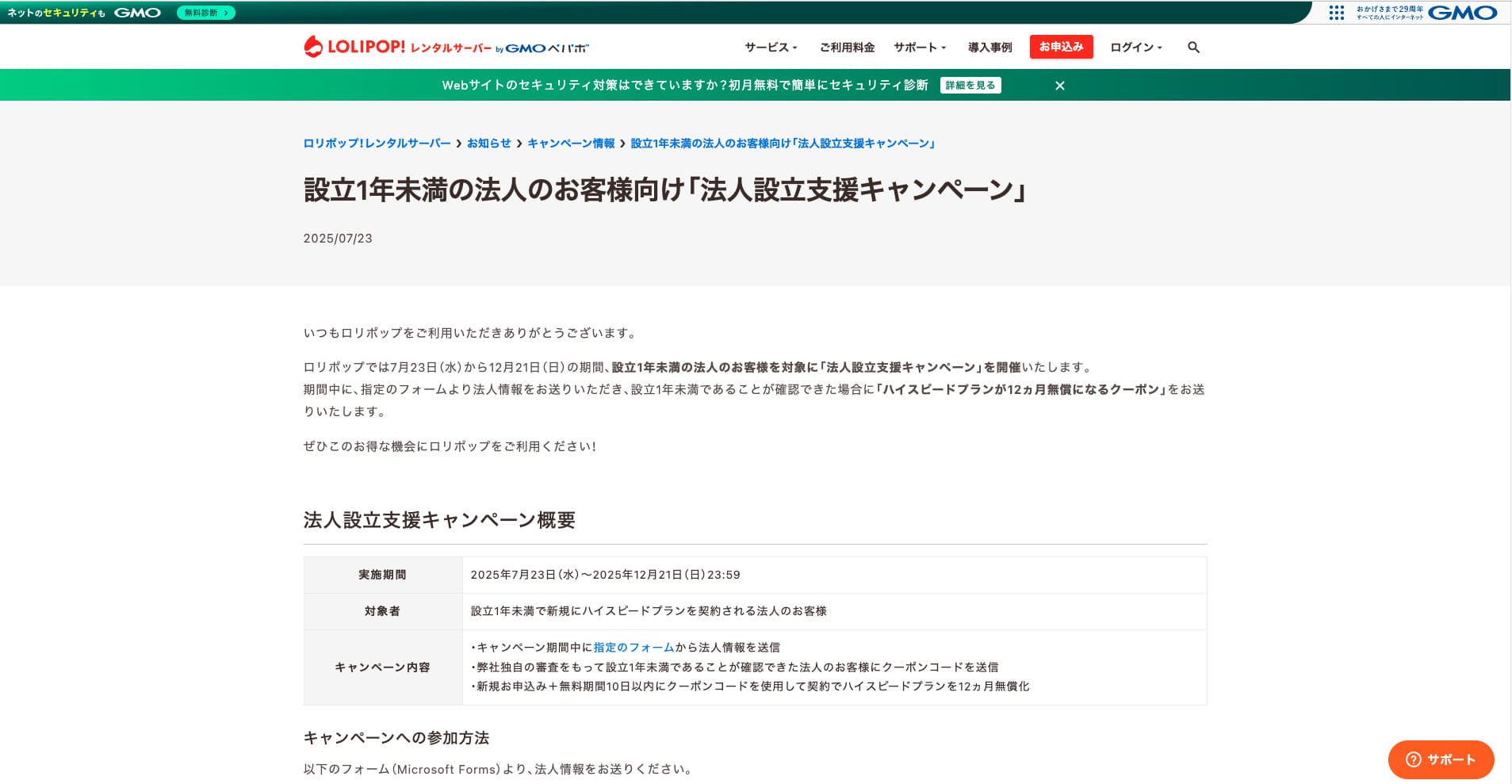Select ご利用料金 in the navigation
This screenshot has width=1512, height=784.
(x=848, y=47)
